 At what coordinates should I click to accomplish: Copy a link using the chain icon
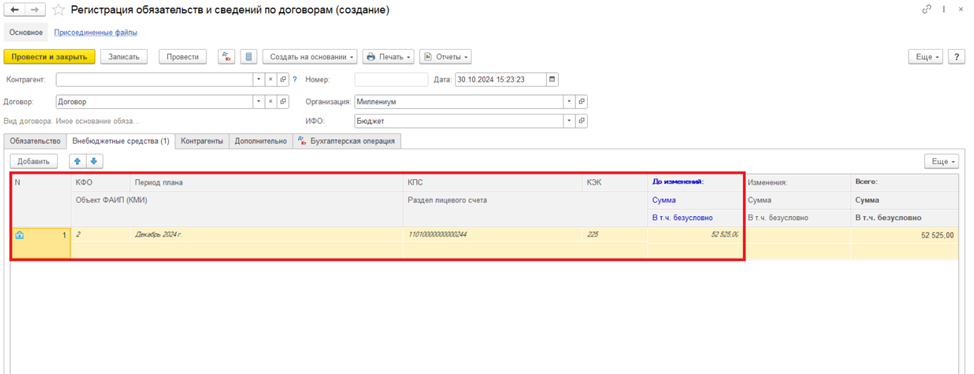click(x=927, y=9)
